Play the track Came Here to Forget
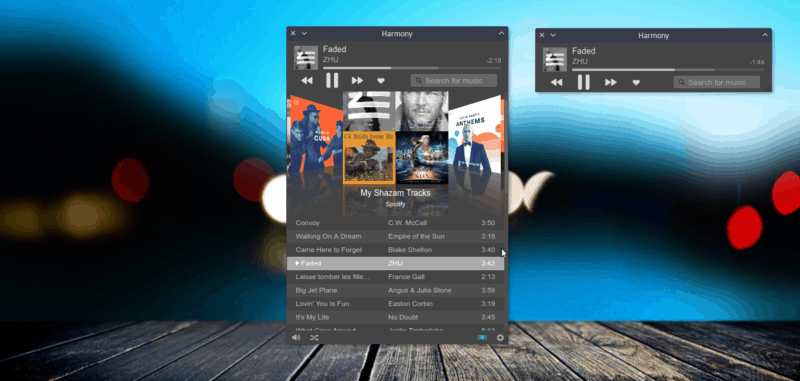 329,250
